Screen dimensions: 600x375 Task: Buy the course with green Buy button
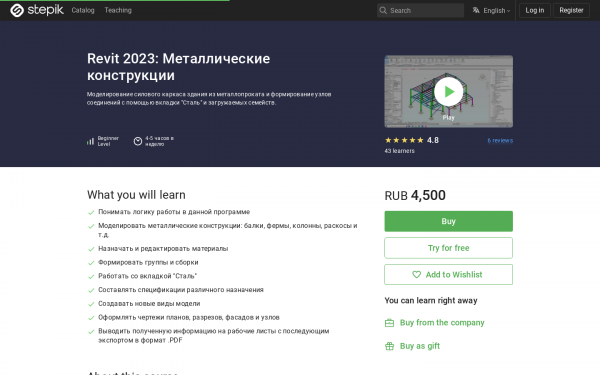tap(448, 221)
